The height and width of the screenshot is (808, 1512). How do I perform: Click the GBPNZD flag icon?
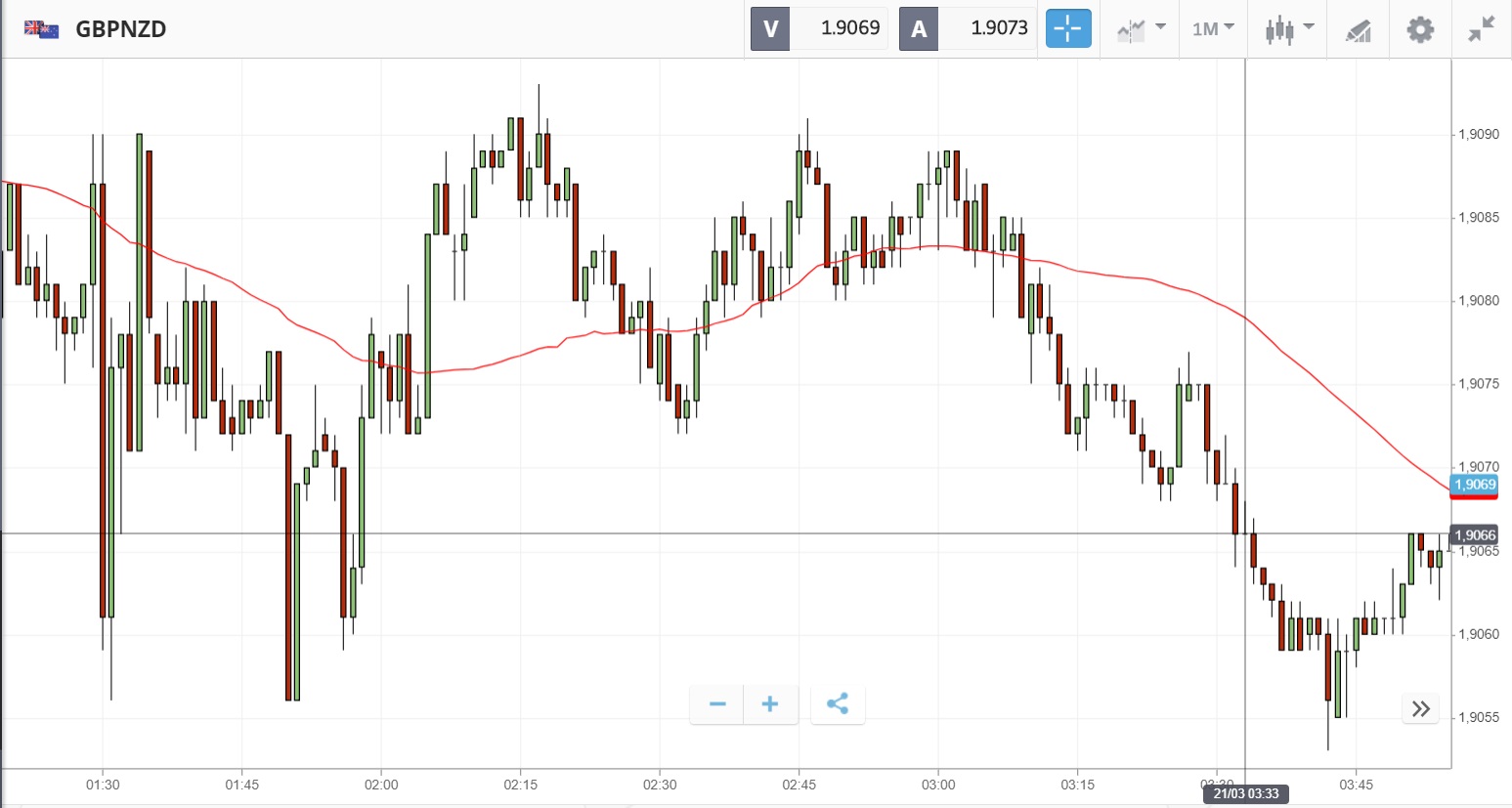41,29
